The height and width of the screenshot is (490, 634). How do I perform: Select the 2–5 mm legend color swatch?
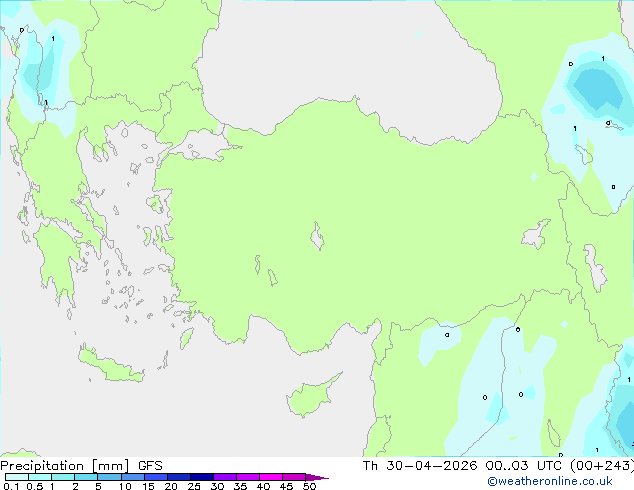(x=86, y=477)
